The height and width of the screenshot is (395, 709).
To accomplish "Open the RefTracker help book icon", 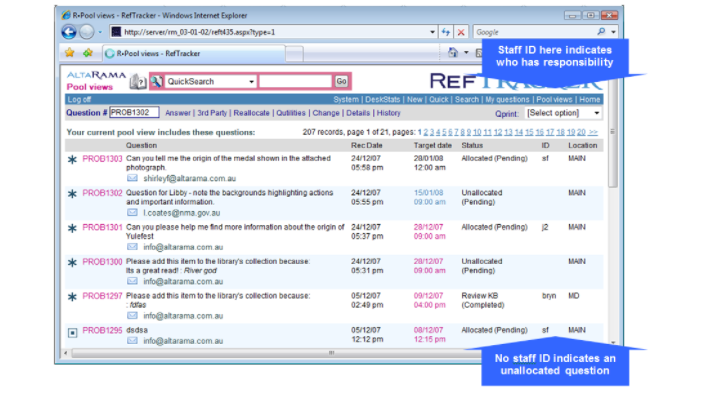I will point(138,81).
